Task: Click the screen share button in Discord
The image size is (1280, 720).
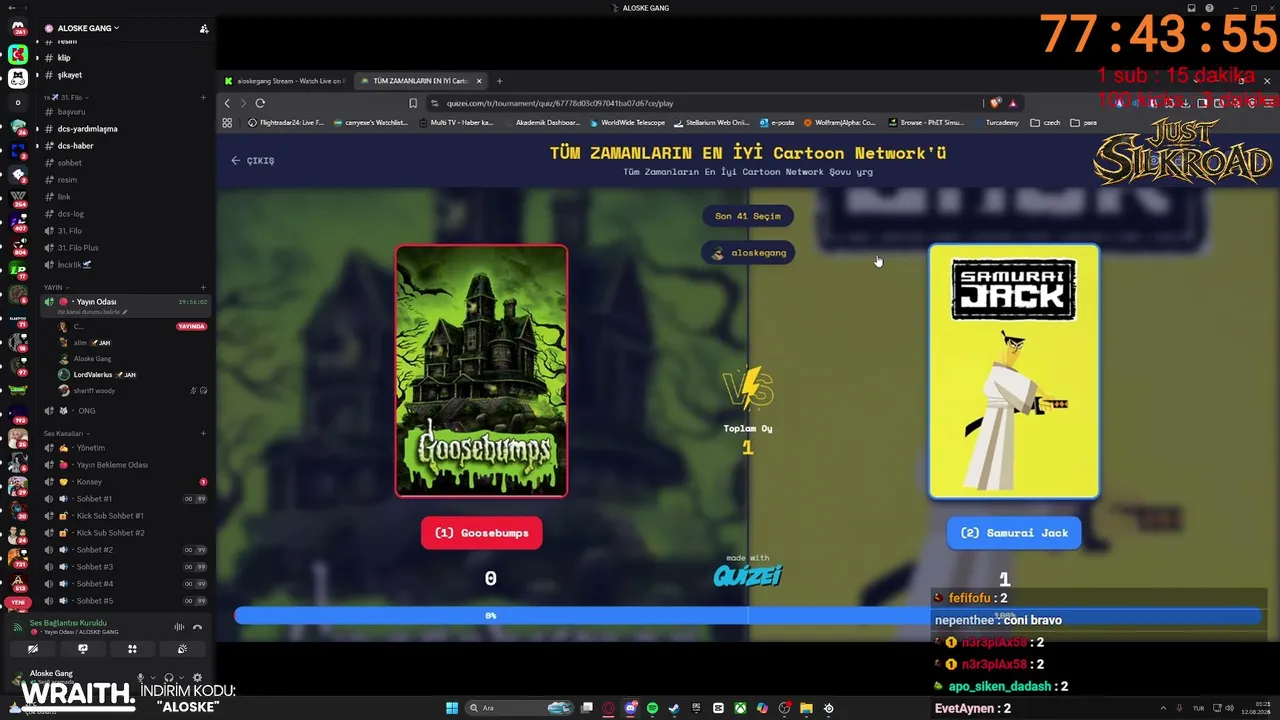Action: 83,649
